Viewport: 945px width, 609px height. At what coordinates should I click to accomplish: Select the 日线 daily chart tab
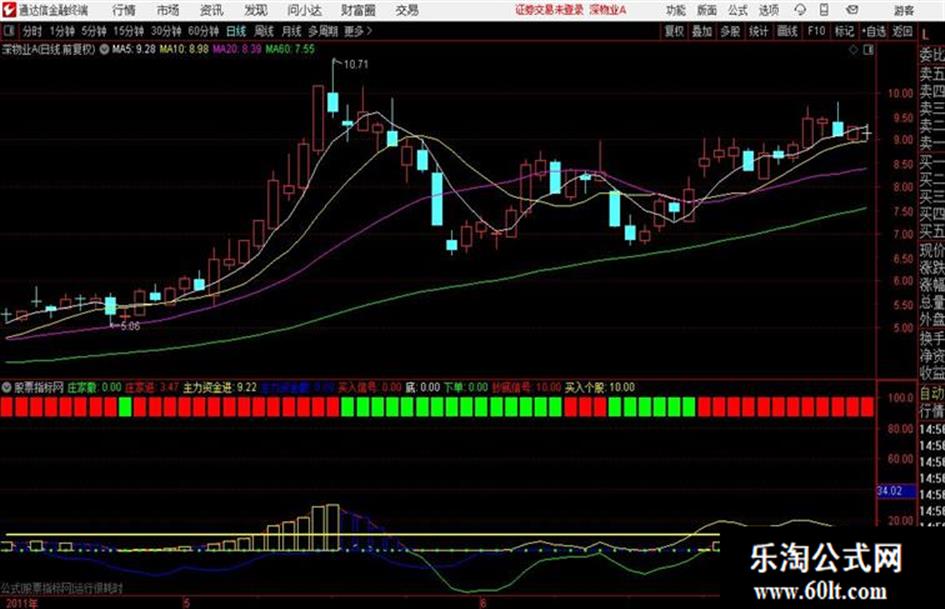236,31
